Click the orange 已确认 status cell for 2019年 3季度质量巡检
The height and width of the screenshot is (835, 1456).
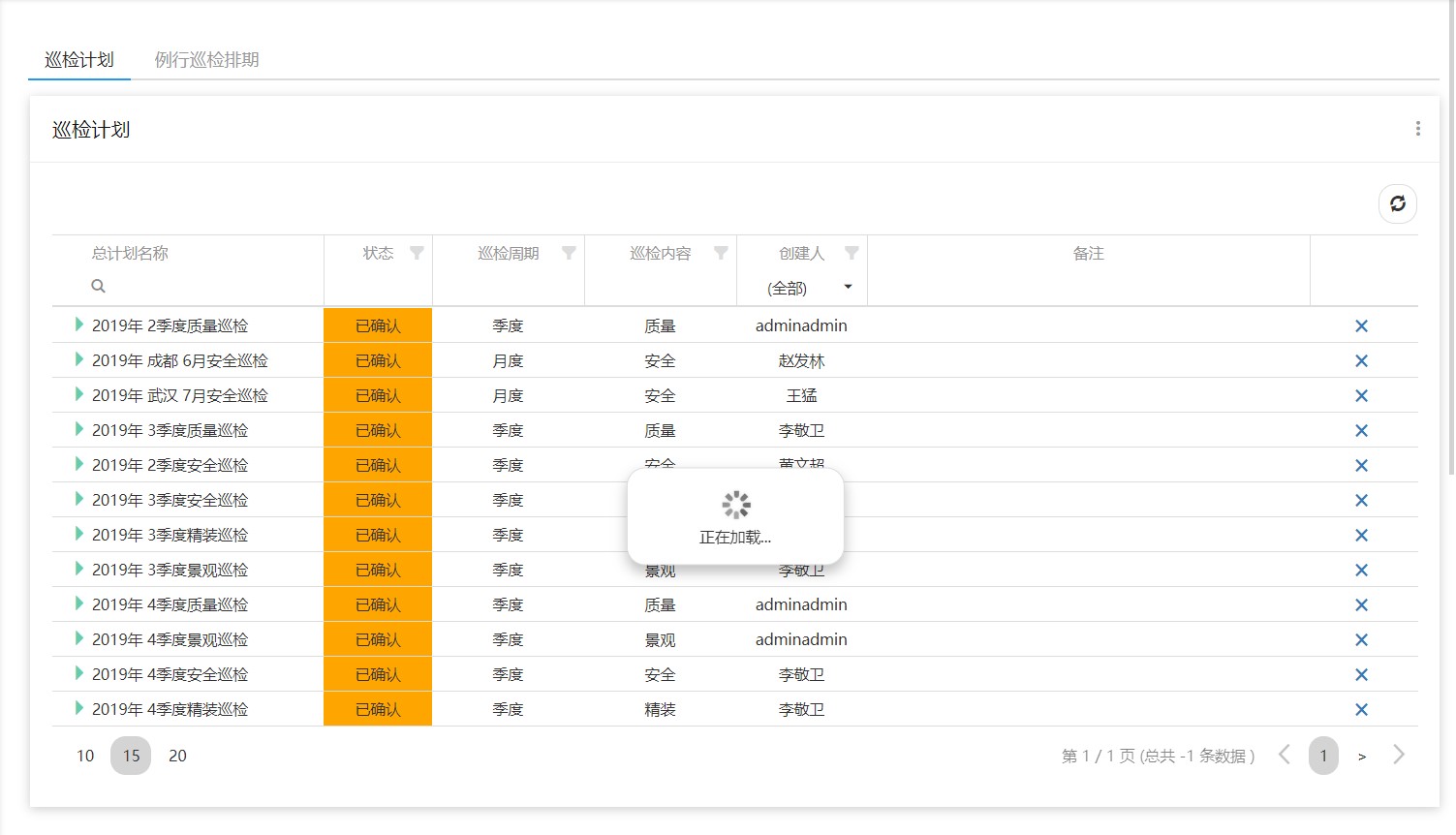pos(378,430)
